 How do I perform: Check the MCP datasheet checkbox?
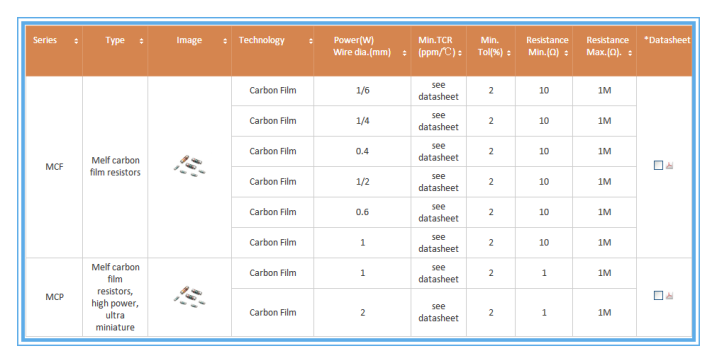click(658, 295)
